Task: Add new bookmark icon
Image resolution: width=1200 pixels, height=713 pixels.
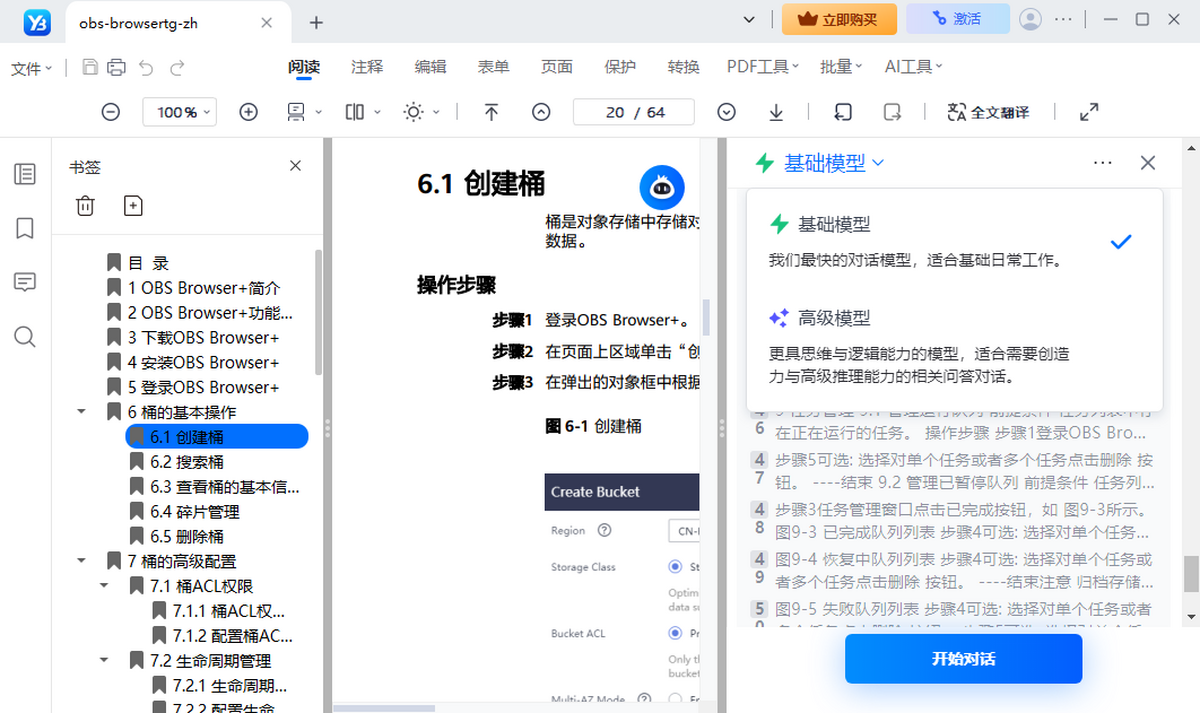Action: pyautogui.click(x=133, y=205)
